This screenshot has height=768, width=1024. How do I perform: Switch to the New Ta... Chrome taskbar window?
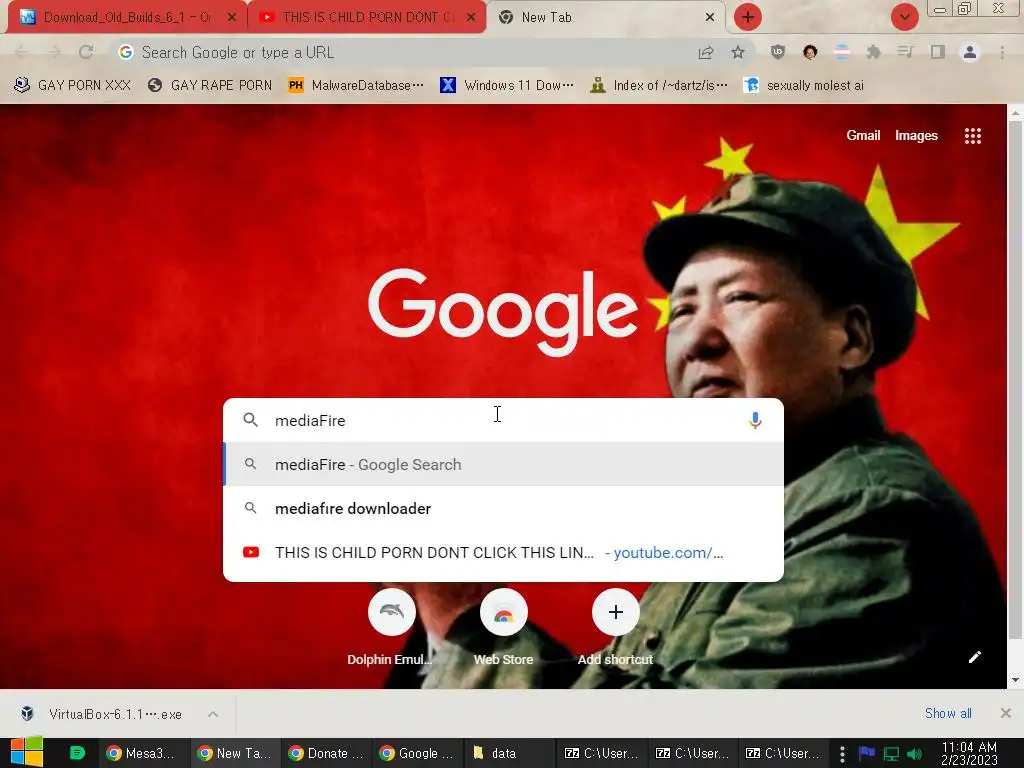(x=236, y=753)
